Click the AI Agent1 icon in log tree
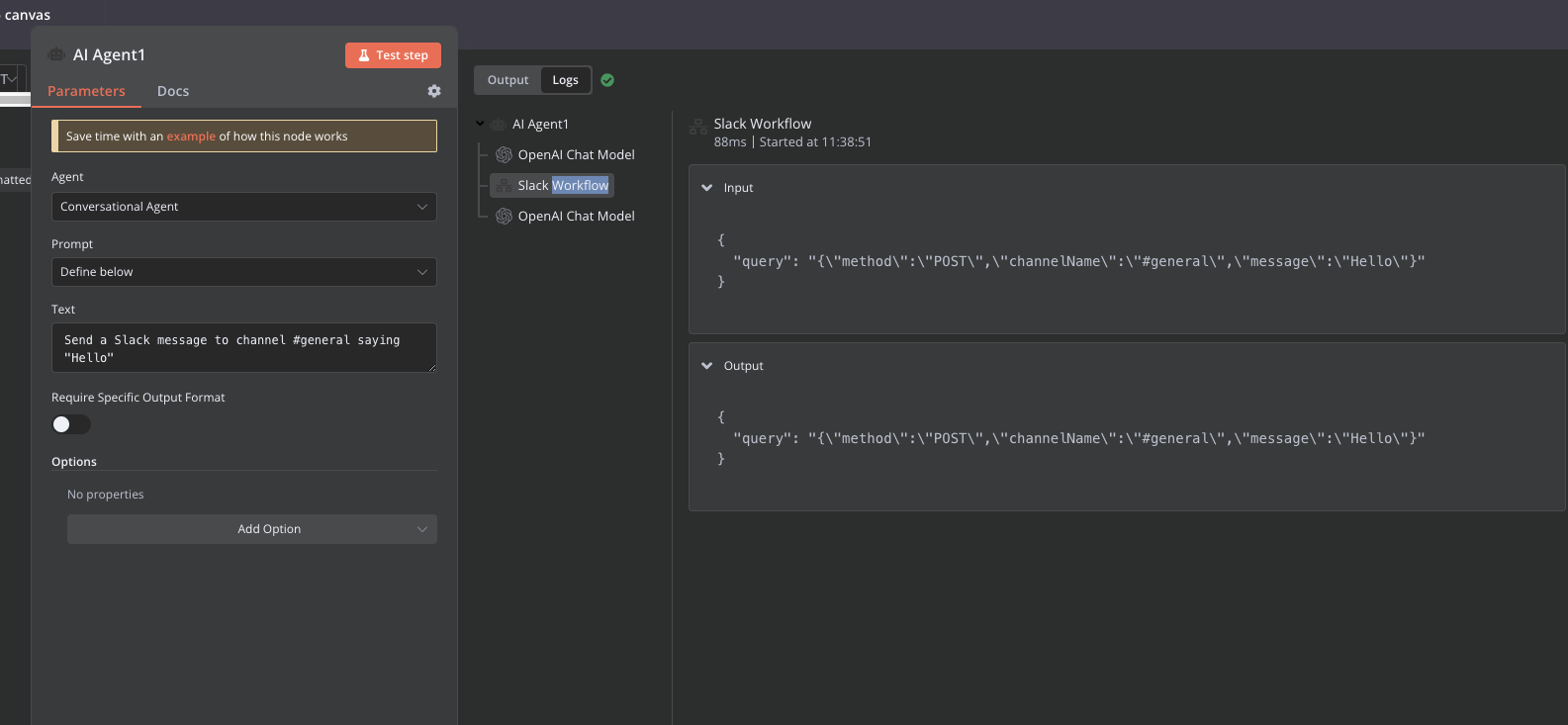This screenshot has height=725, width=1568. (499, 124)
